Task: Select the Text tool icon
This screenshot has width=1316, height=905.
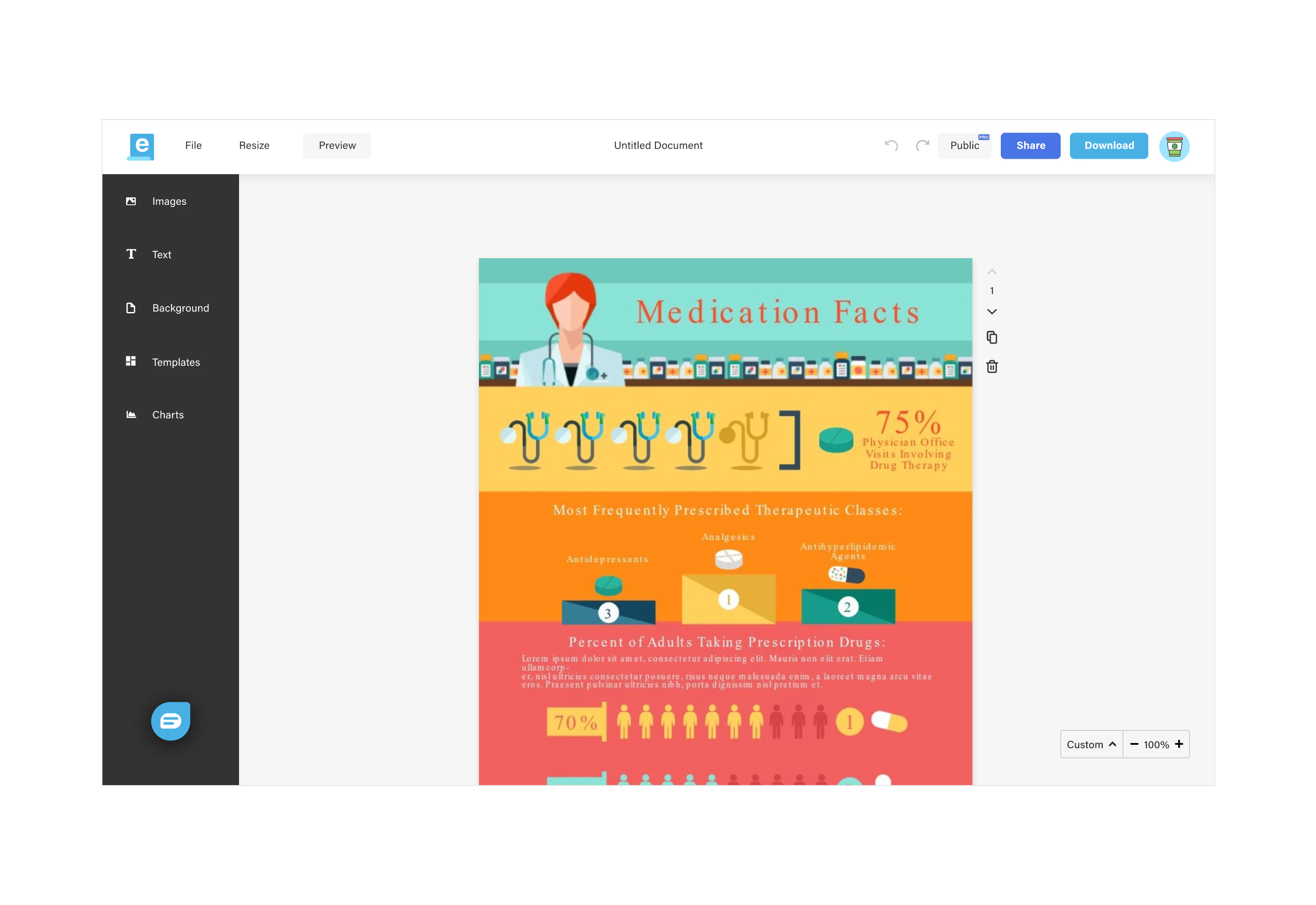Action: click(x=131, y=254)
